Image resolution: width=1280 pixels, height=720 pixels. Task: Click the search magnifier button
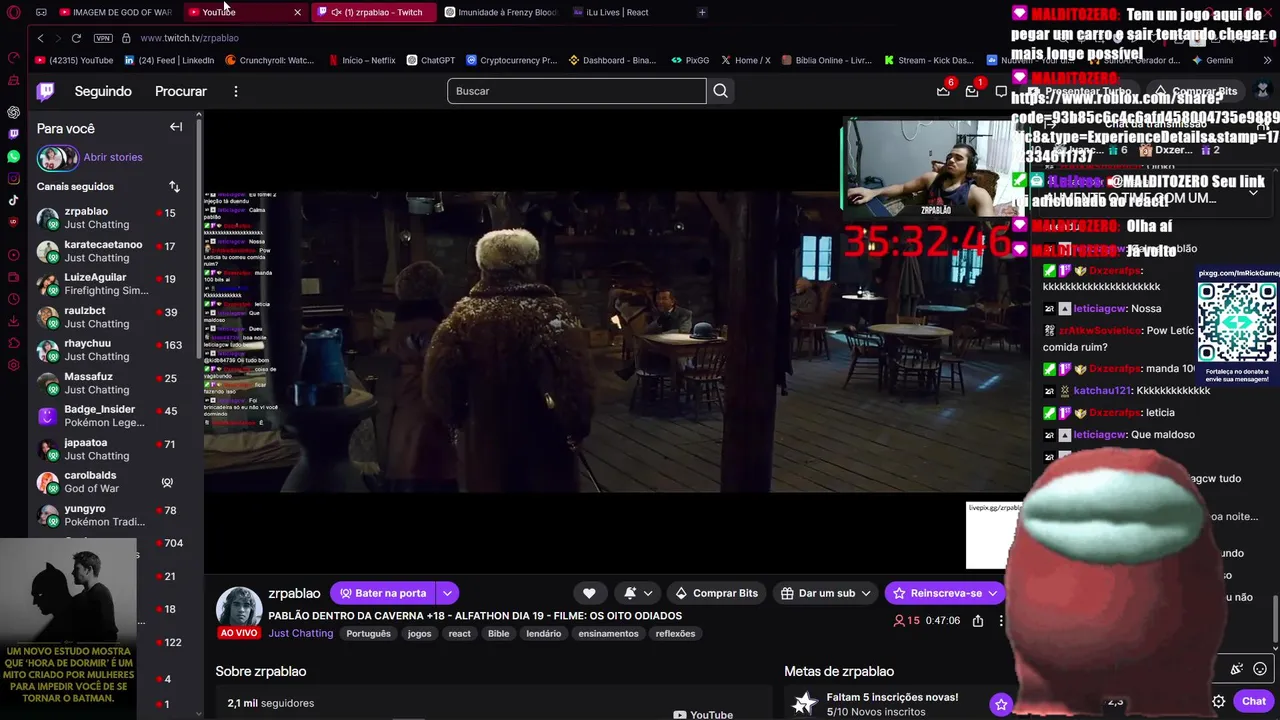[720, 91]
